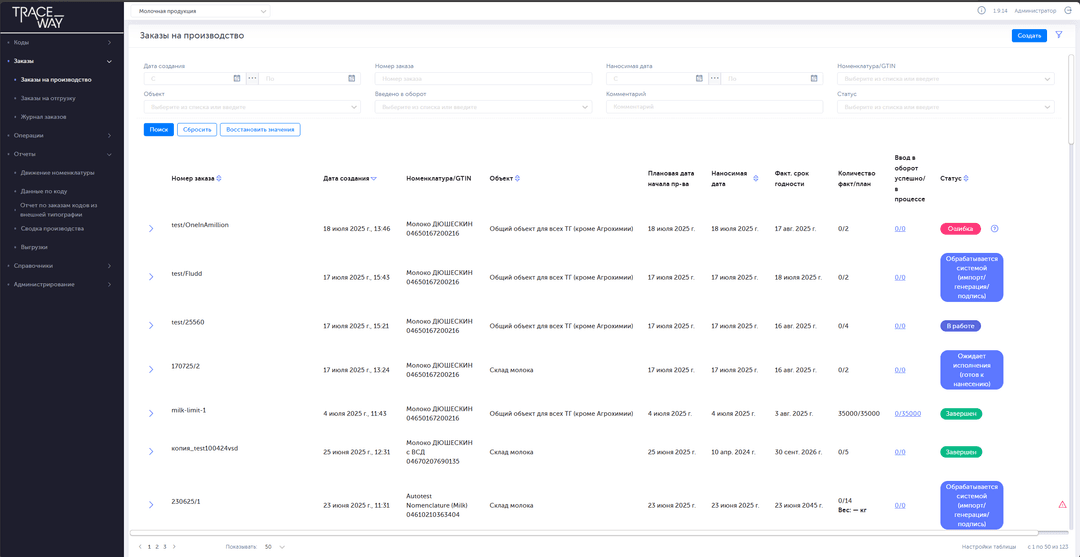The image size is (1080, 557).
Task: Open Настройки таблицы link
Action: point(989,547)
